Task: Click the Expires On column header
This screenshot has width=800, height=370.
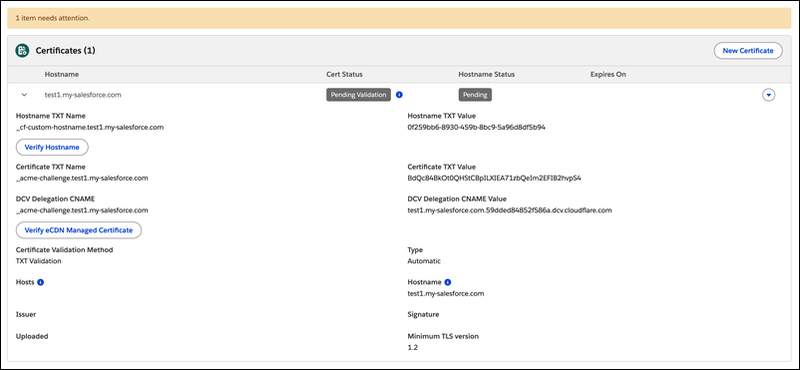Action: pos(608,75)
